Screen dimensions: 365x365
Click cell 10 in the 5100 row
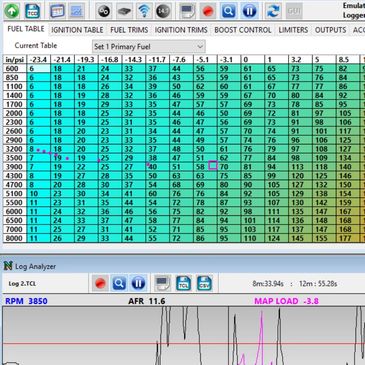[x=38, y=194]
